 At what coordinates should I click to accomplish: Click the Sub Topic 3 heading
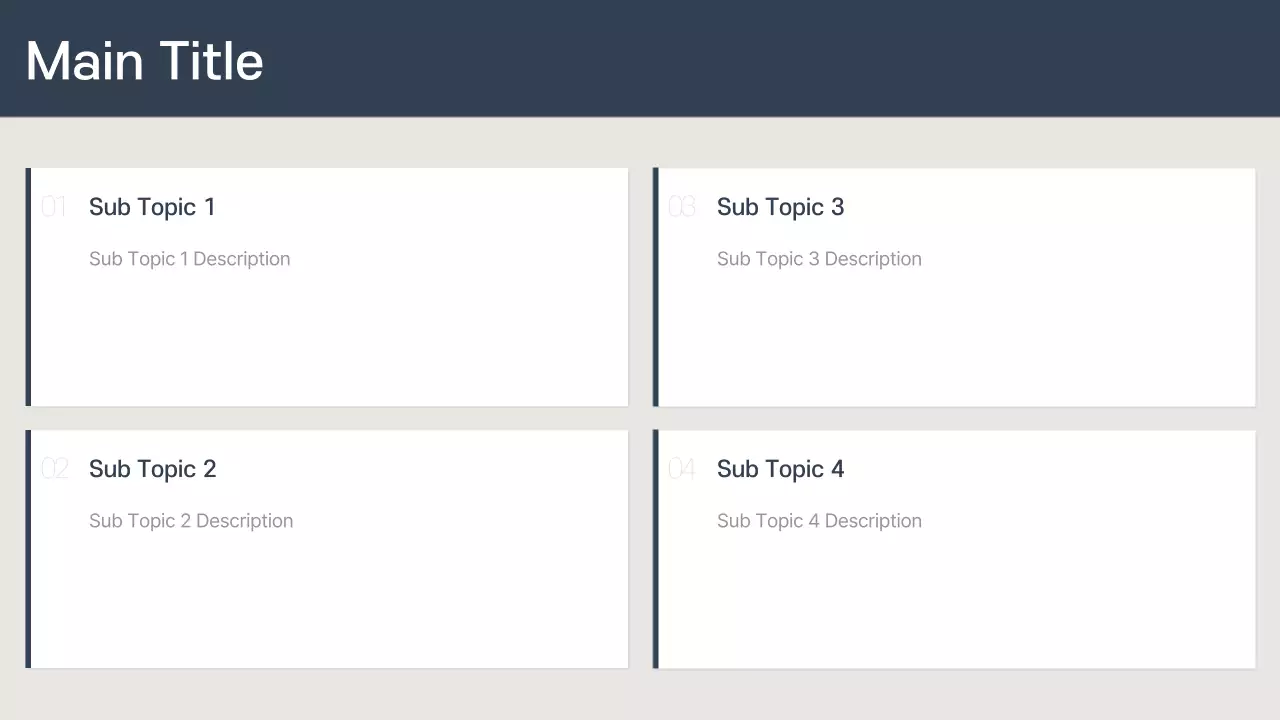click(x=780, y=207)
